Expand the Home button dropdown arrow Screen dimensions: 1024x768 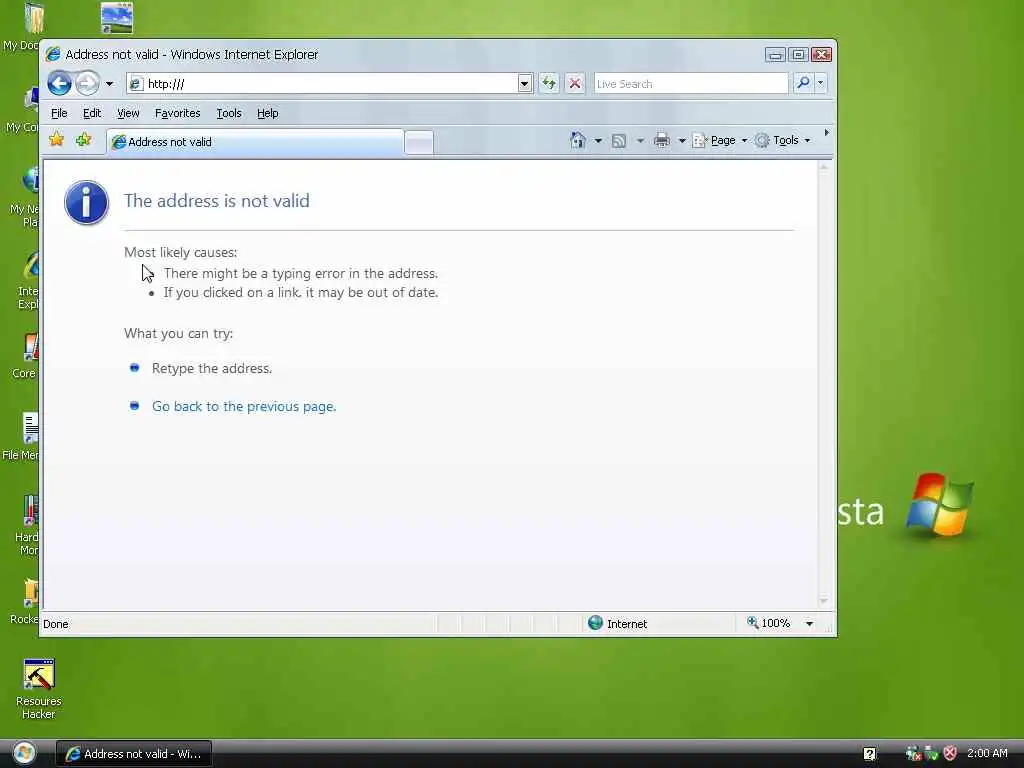(x=598, y=140)
